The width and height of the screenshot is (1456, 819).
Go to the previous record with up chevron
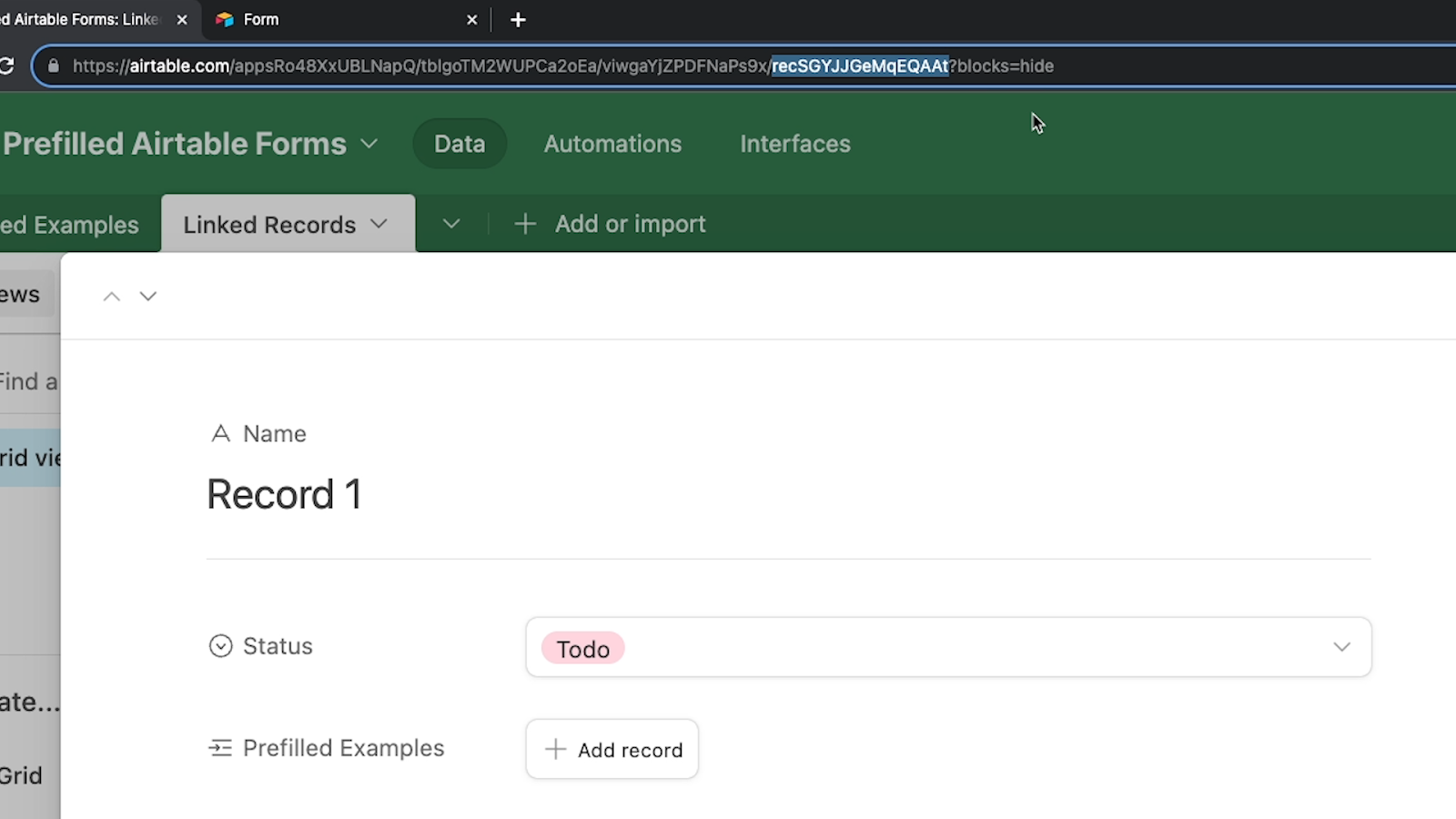pyautogui.click(x=111, y=297)
